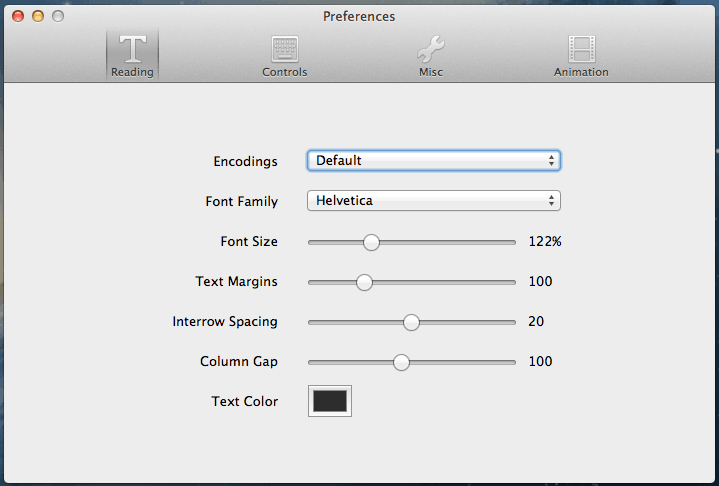Image resolution: width=719 pixels, height=486 pixels.
Task: Click the Interrow Spacing value 20
Action: 536,321
